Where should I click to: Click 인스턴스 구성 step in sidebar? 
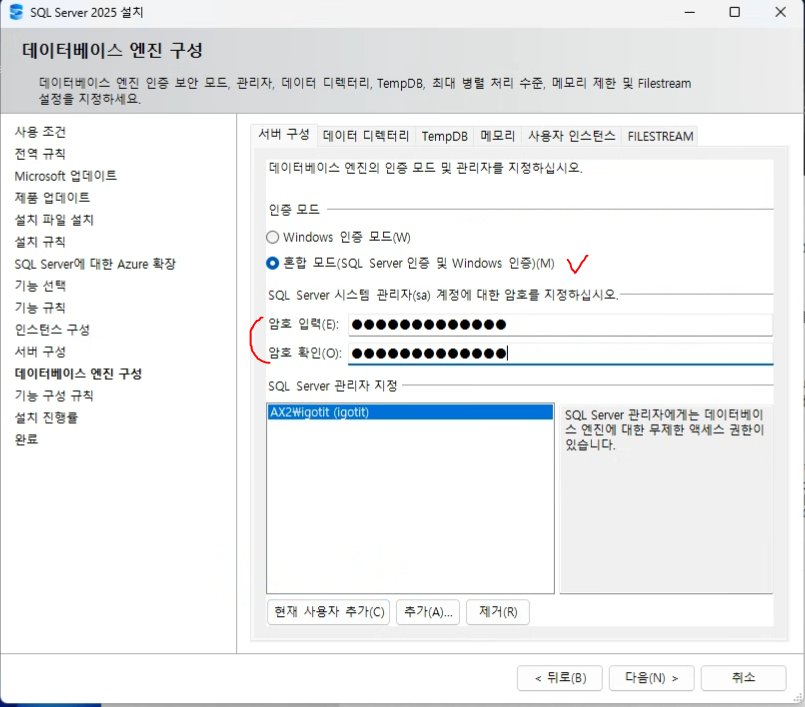(52, 330)
